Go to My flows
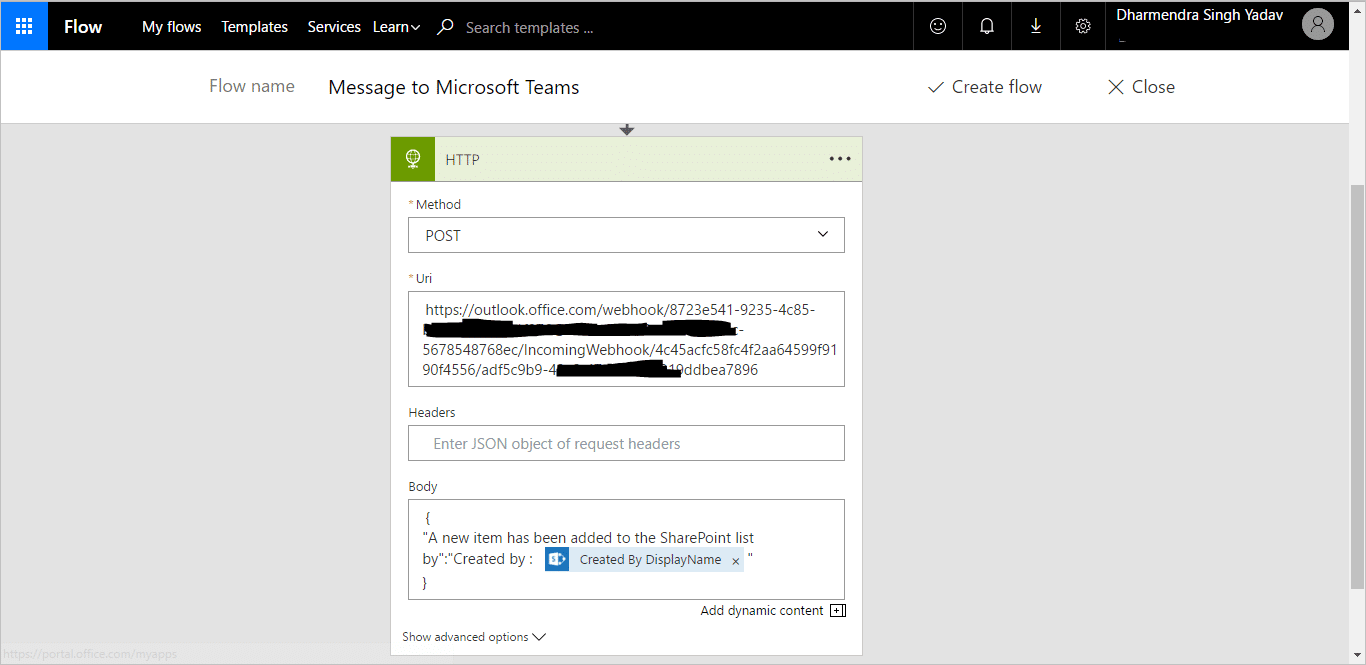The width and height of the screenshot is (1366, 665). coord(172,27)
